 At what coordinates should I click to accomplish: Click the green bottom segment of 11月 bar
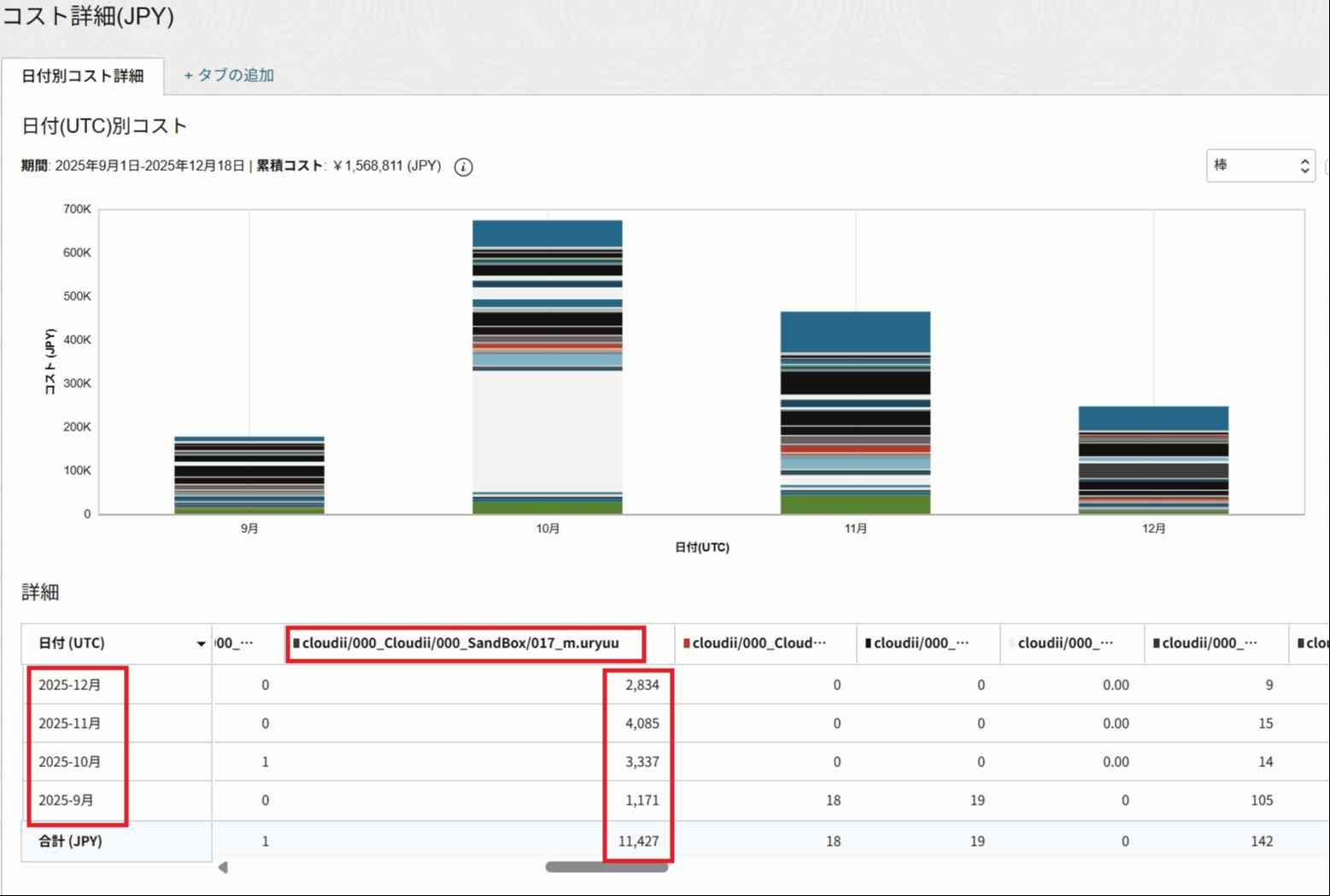855,504
